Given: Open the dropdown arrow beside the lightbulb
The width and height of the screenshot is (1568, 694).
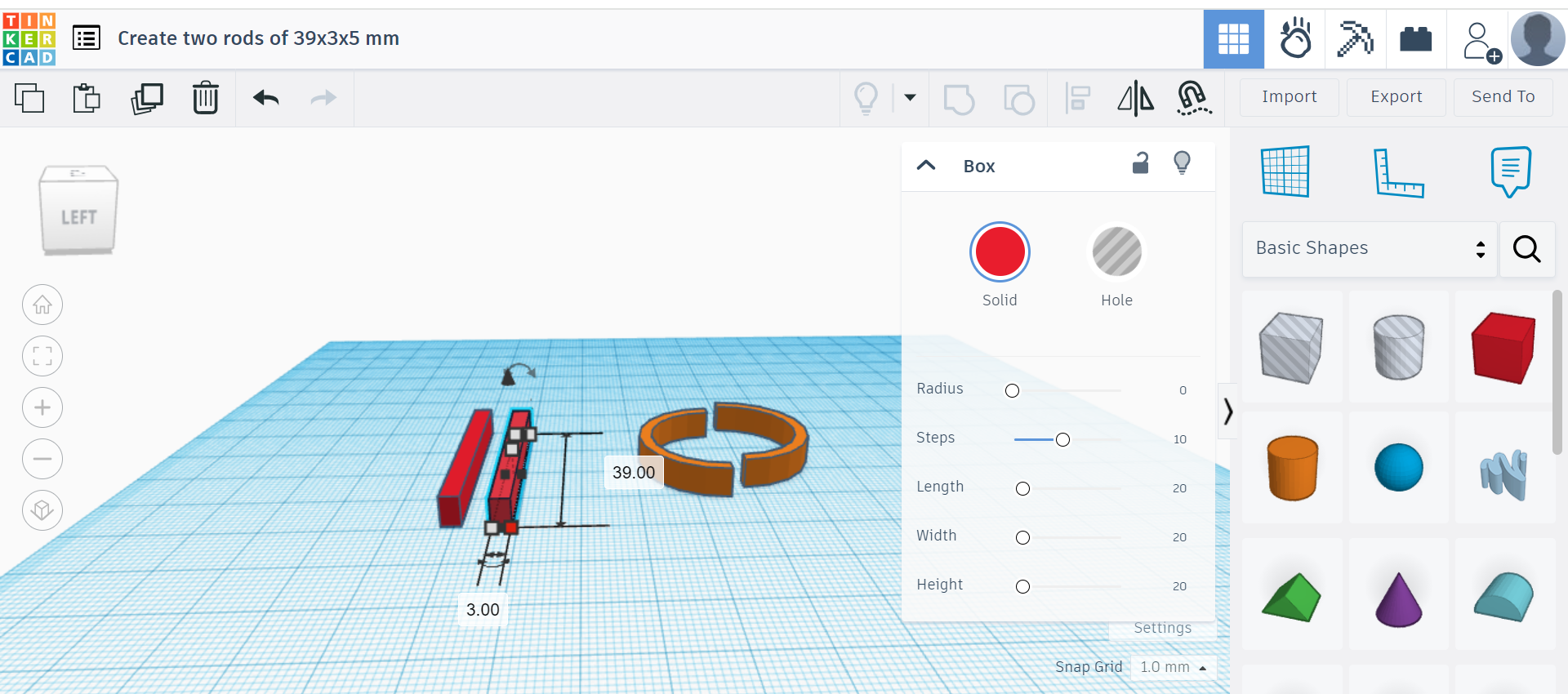Looking at the screenshot, I should (910, 98).
